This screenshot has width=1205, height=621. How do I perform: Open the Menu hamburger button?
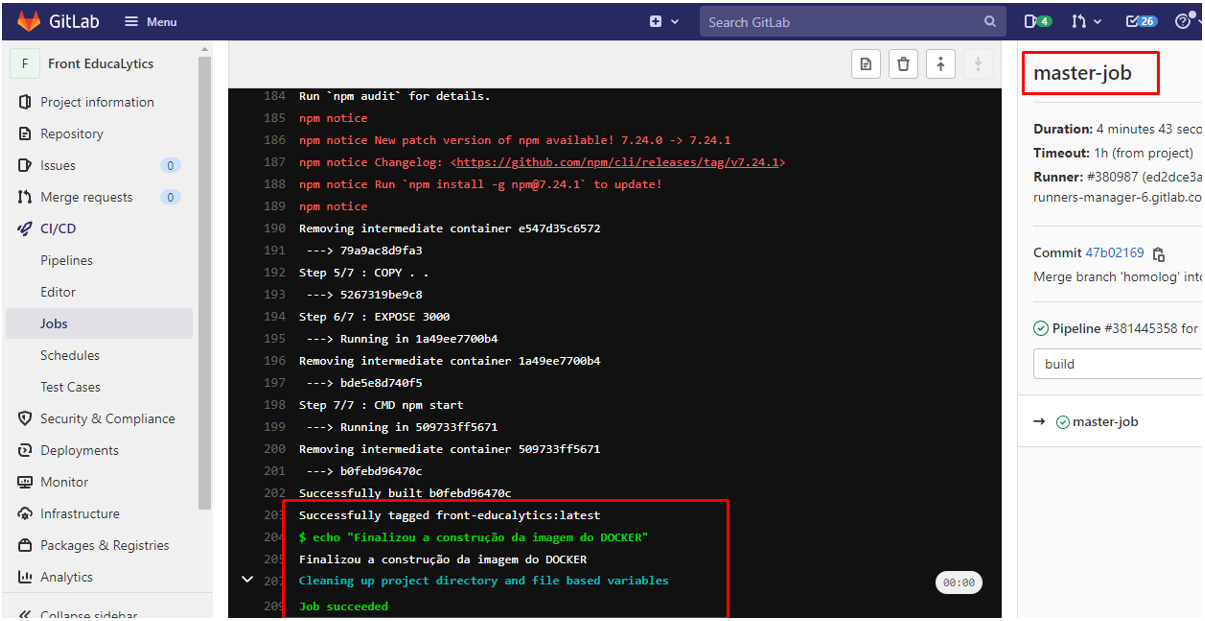[x=151, y=21]
